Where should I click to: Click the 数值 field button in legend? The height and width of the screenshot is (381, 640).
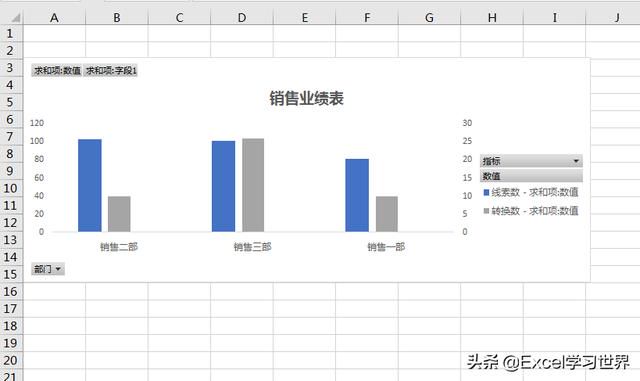point(531,176)
